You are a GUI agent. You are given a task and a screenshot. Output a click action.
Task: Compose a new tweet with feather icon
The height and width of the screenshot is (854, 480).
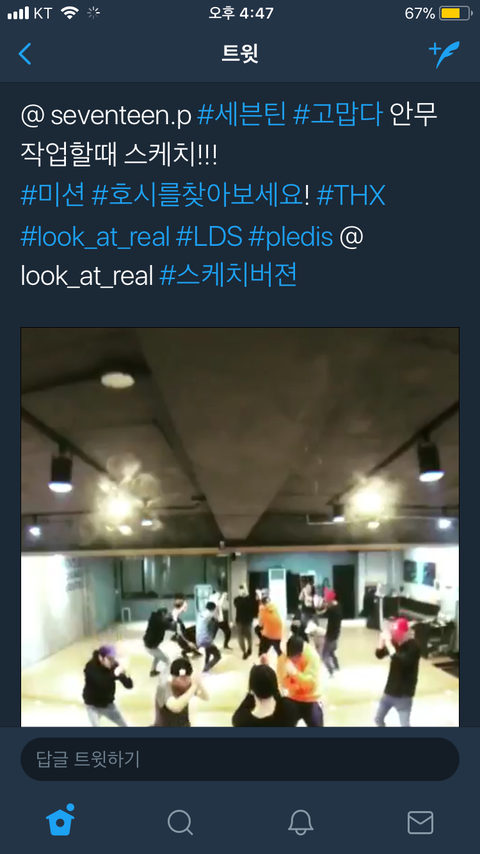(444, 54)
